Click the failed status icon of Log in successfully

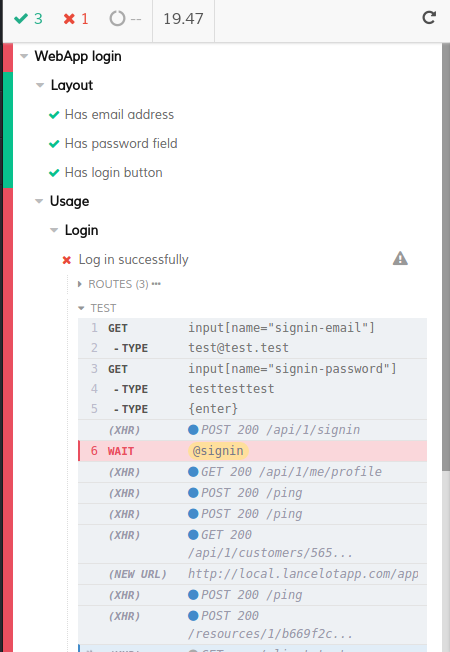pyautogui.click(x=67, y=260)
